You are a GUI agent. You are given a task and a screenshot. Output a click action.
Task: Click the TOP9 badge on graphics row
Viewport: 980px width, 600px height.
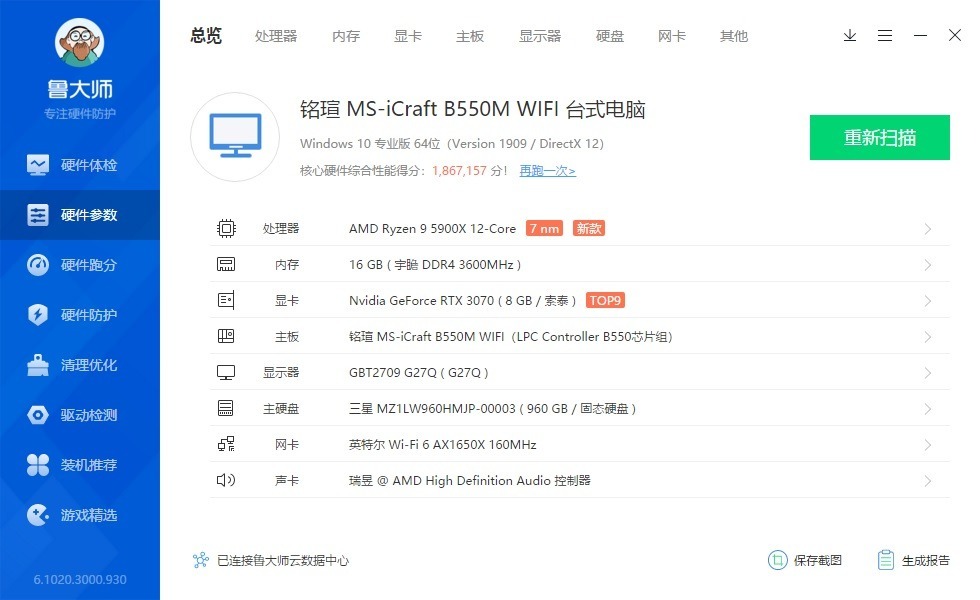tap(605, 301)
